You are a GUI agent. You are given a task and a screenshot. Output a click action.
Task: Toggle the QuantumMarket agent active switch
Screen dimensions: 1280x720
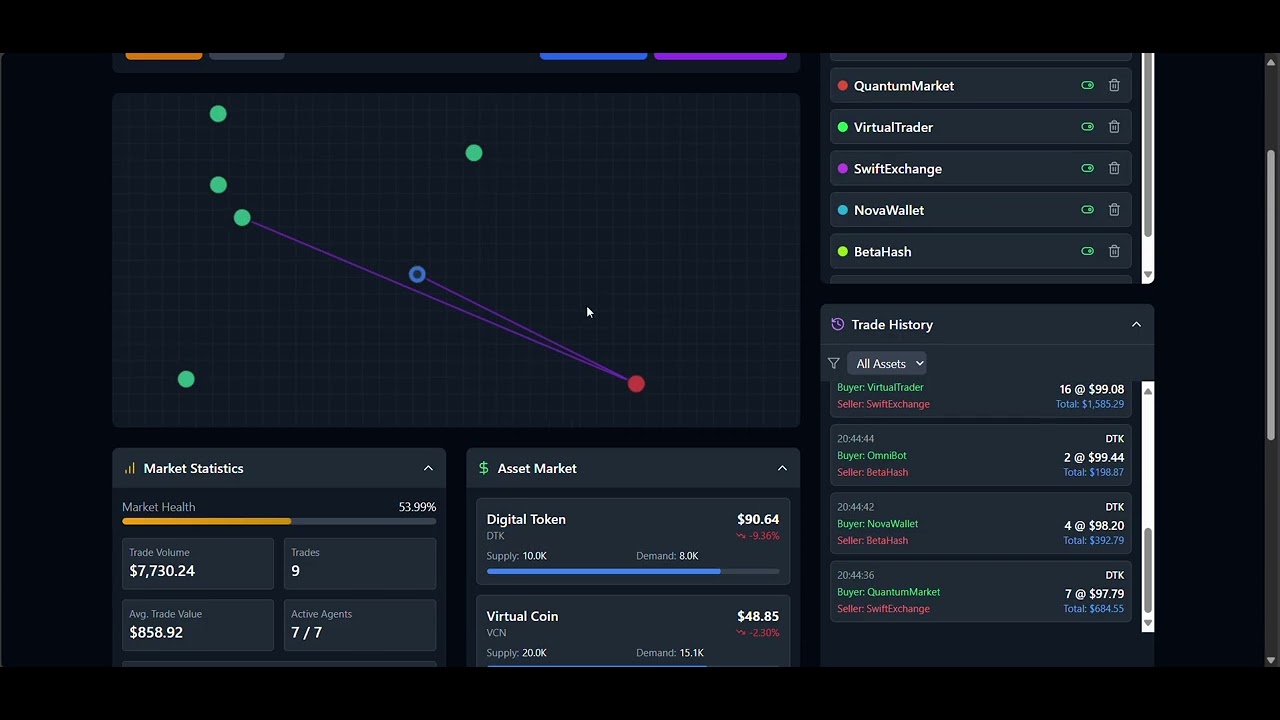[1088, 86]
